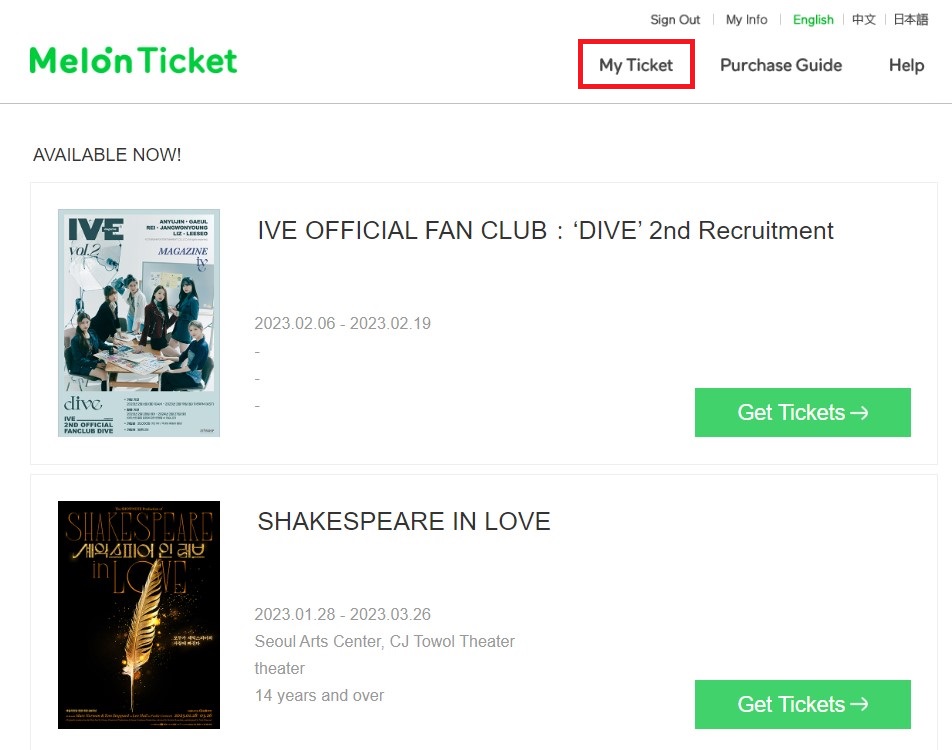Get tickets for IVE fan club recruitment
This screenshot has height=750, width=952.
tap(802, 412)
